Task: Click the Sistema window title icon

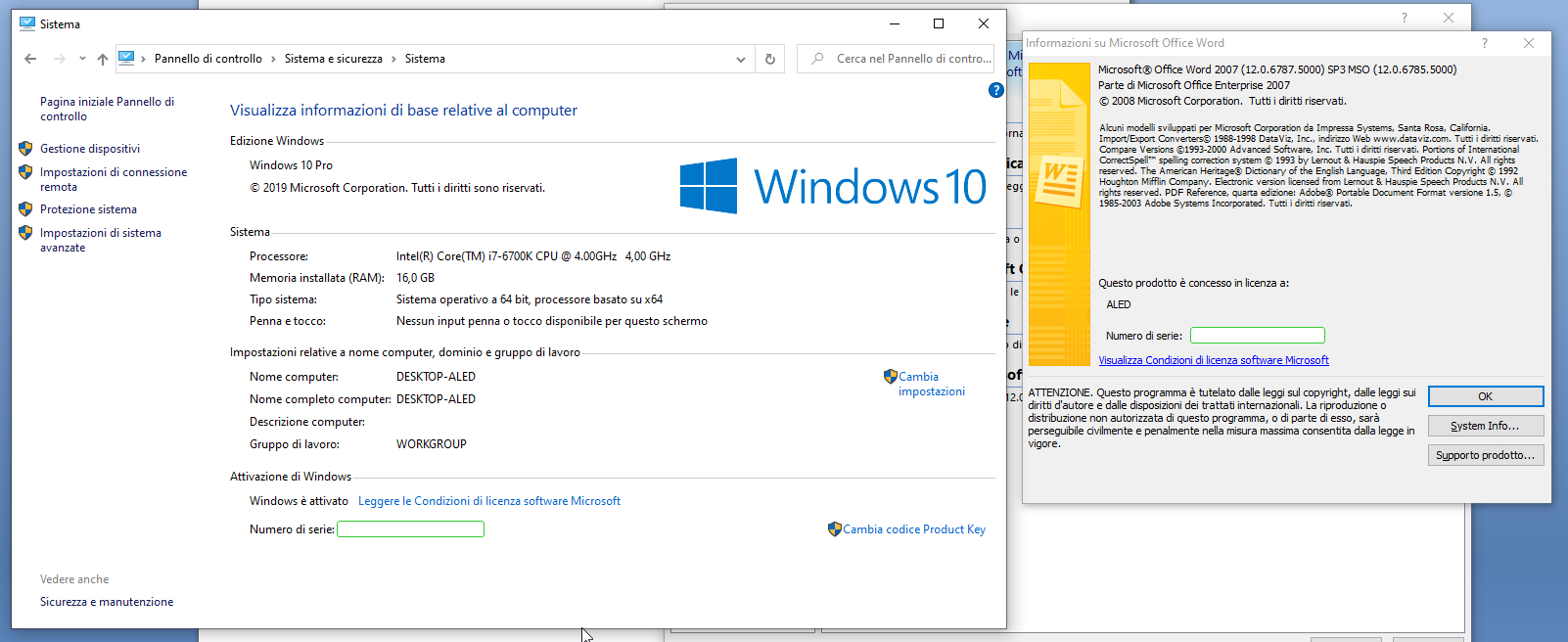Action: tap(26, 23)
